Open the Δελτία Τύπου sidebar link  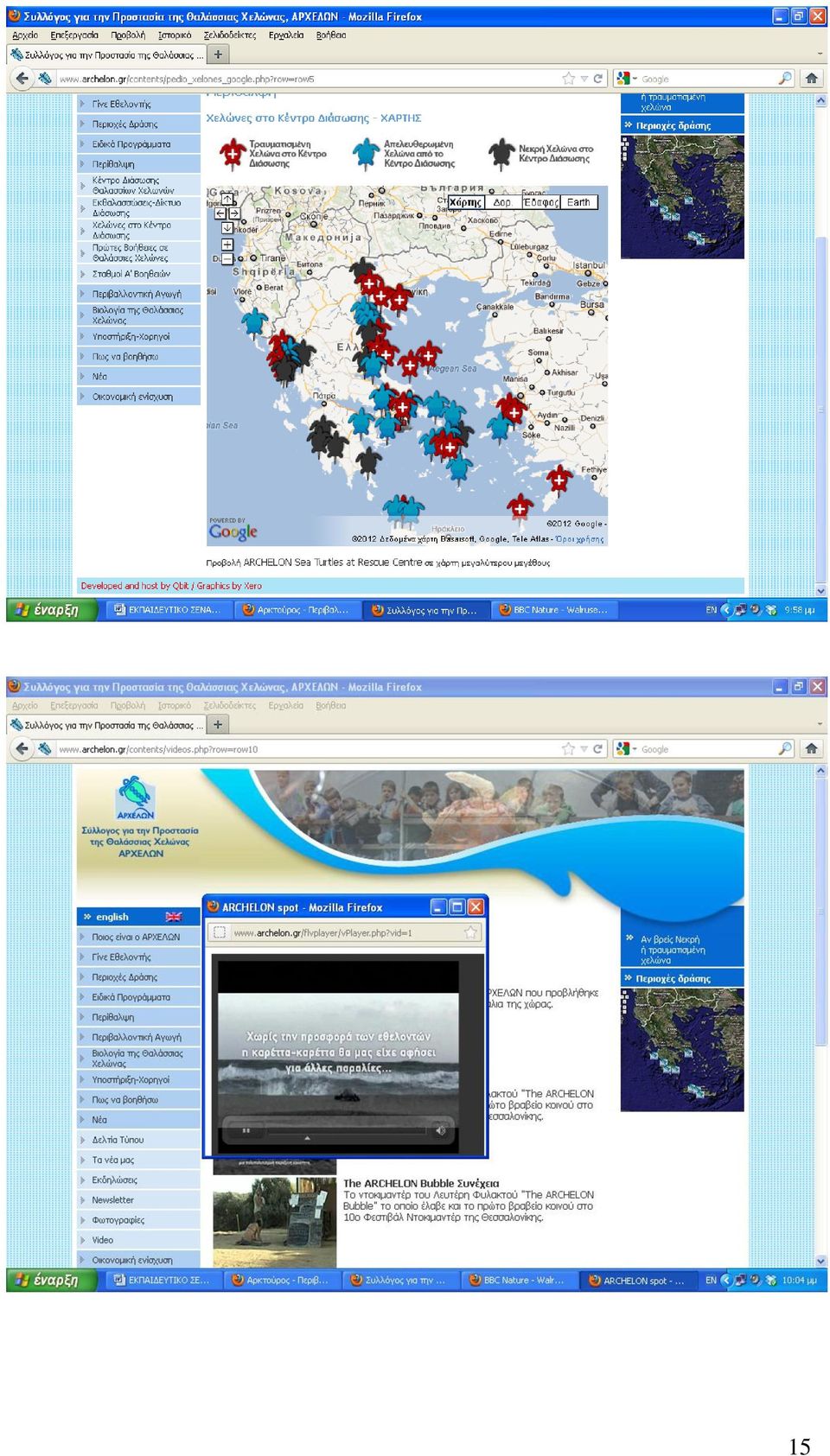pyautogui.click(x=138, y=1140)
